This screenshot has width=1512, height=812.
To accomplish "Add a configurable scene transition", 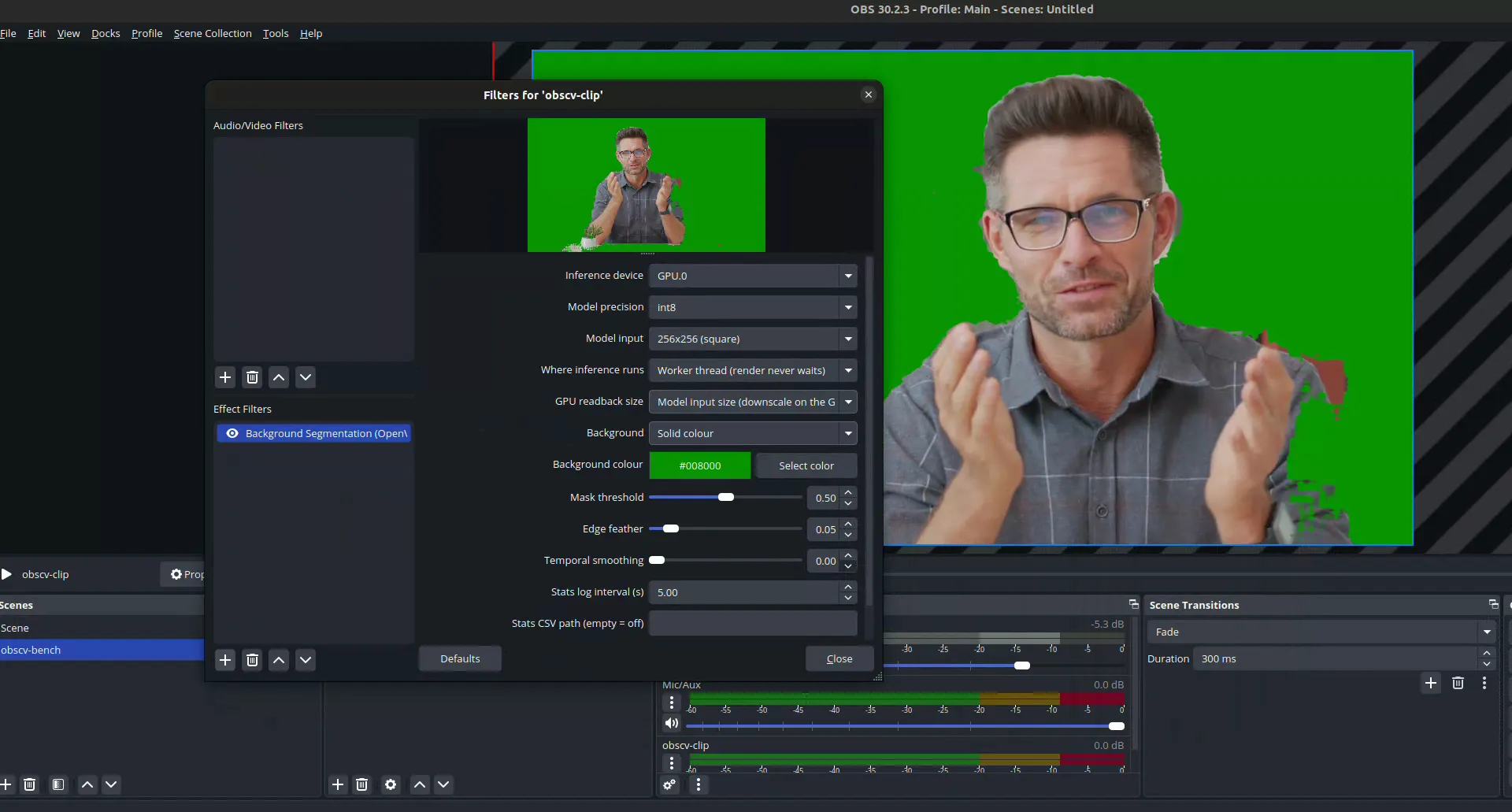I will (1431, 683).
